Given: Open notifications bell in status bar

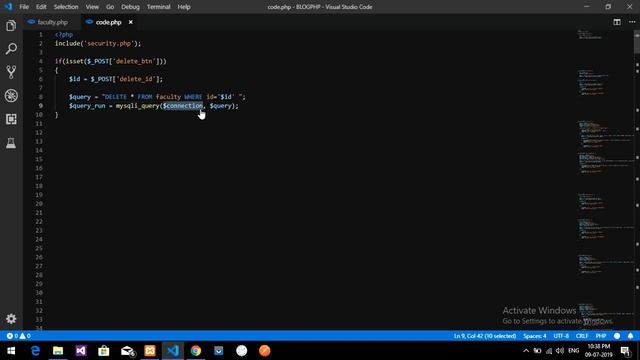Looking at the screenshot, I should click(x=630, y=336).
